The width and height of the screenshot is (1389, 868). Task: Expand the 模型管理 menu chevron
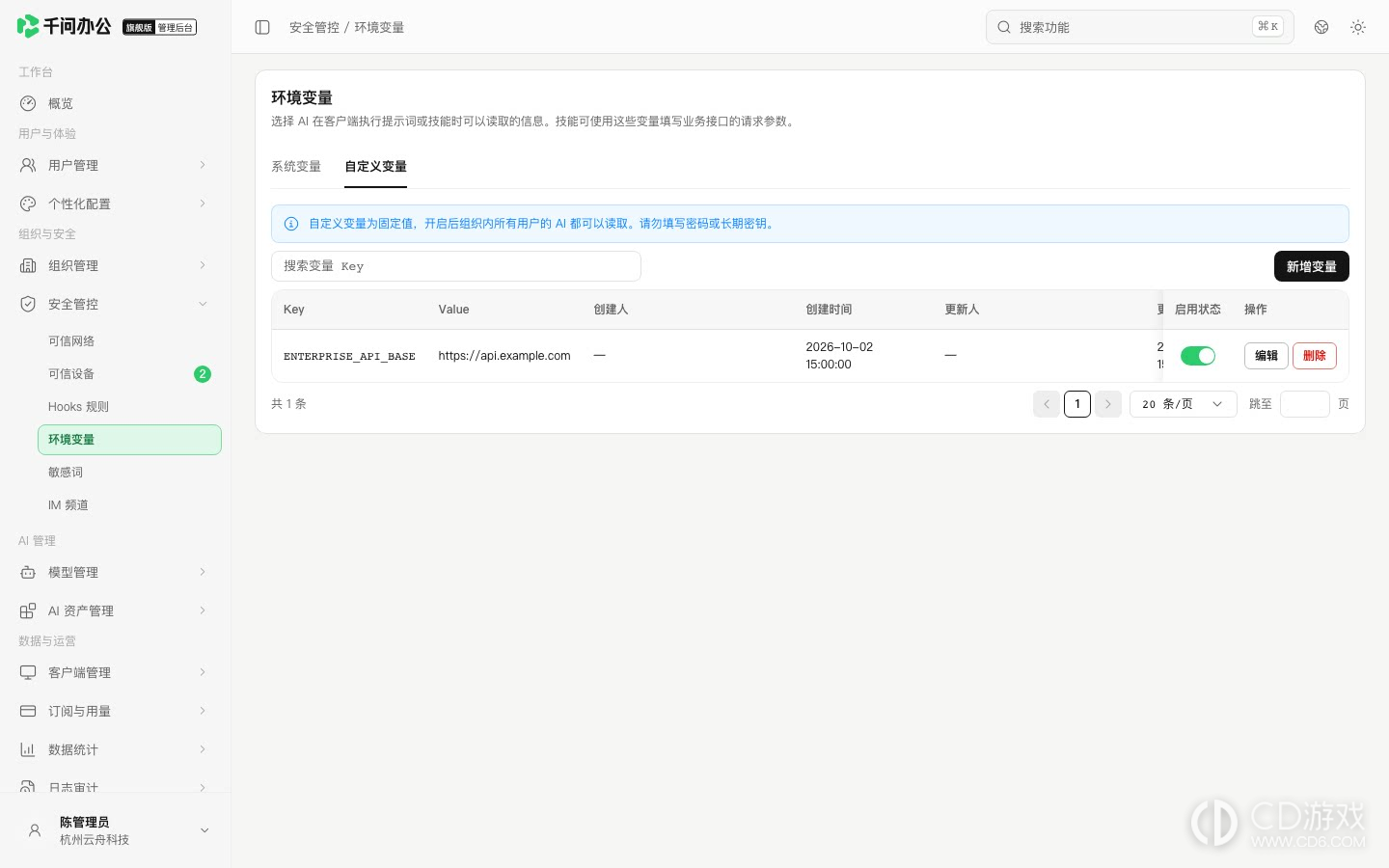[203, 572]
